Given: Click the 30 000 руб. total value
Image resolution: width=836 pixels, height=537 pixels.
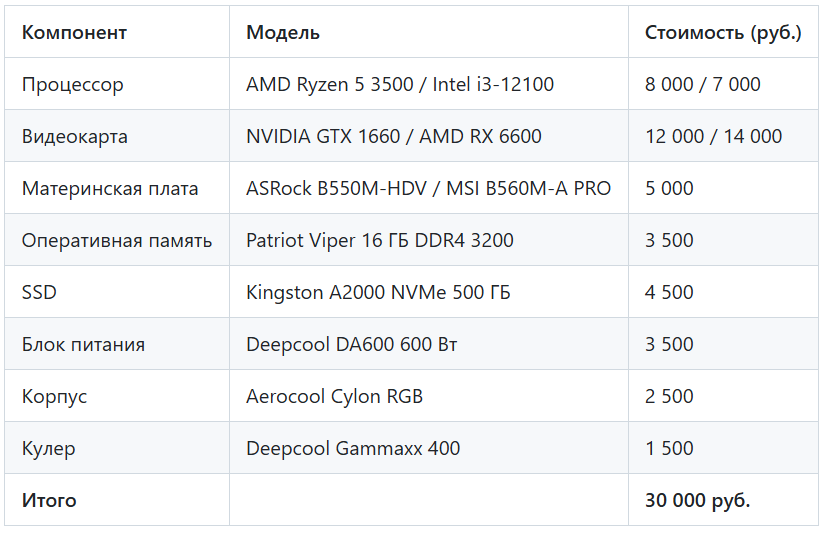Looking at the screenshot, I should pos(697,500).
